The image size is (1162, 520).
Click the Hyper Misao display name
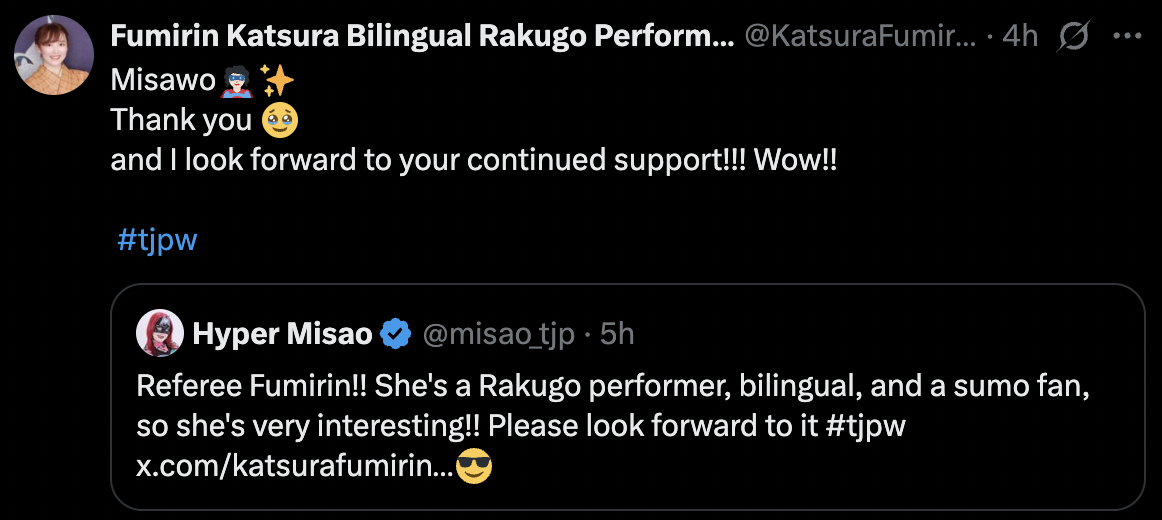(x=282, y=334)
